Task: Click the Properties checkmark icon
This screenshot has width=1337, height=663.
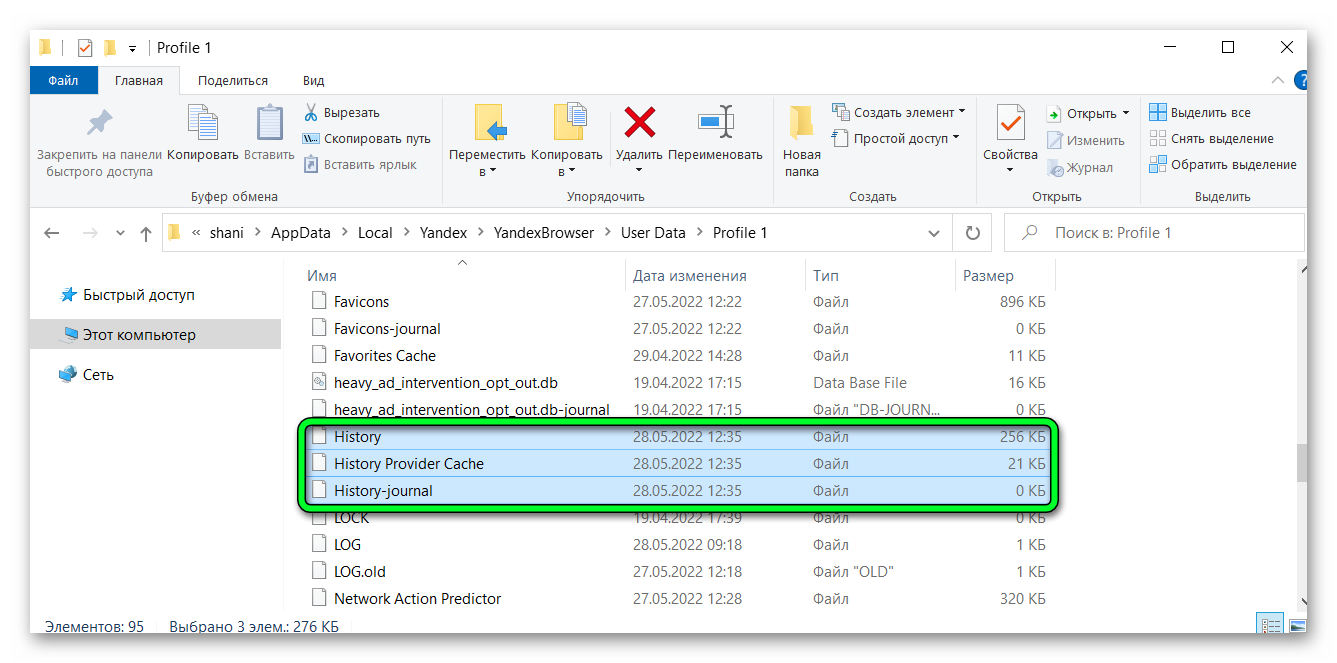Action: (1010, 123)
